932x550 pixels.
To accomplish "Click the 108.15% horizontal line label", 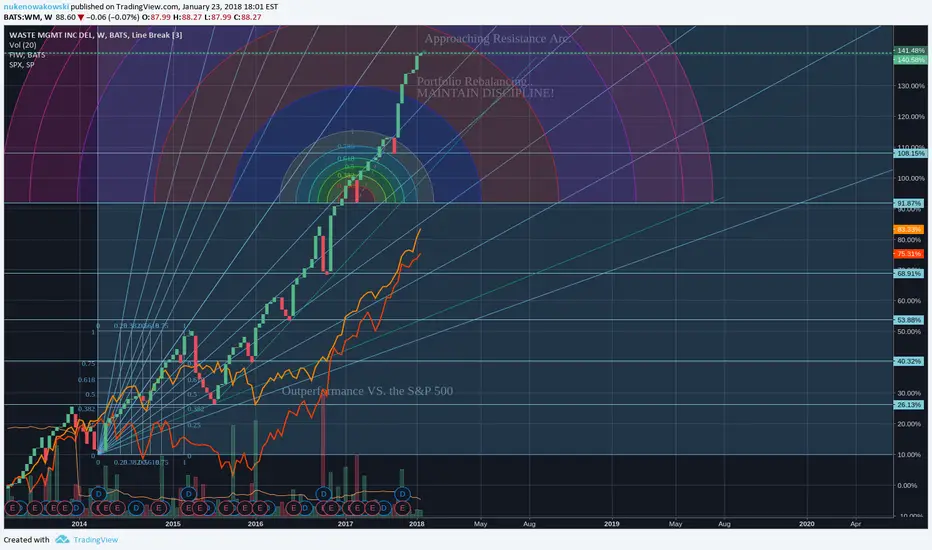I will [911, 153].
